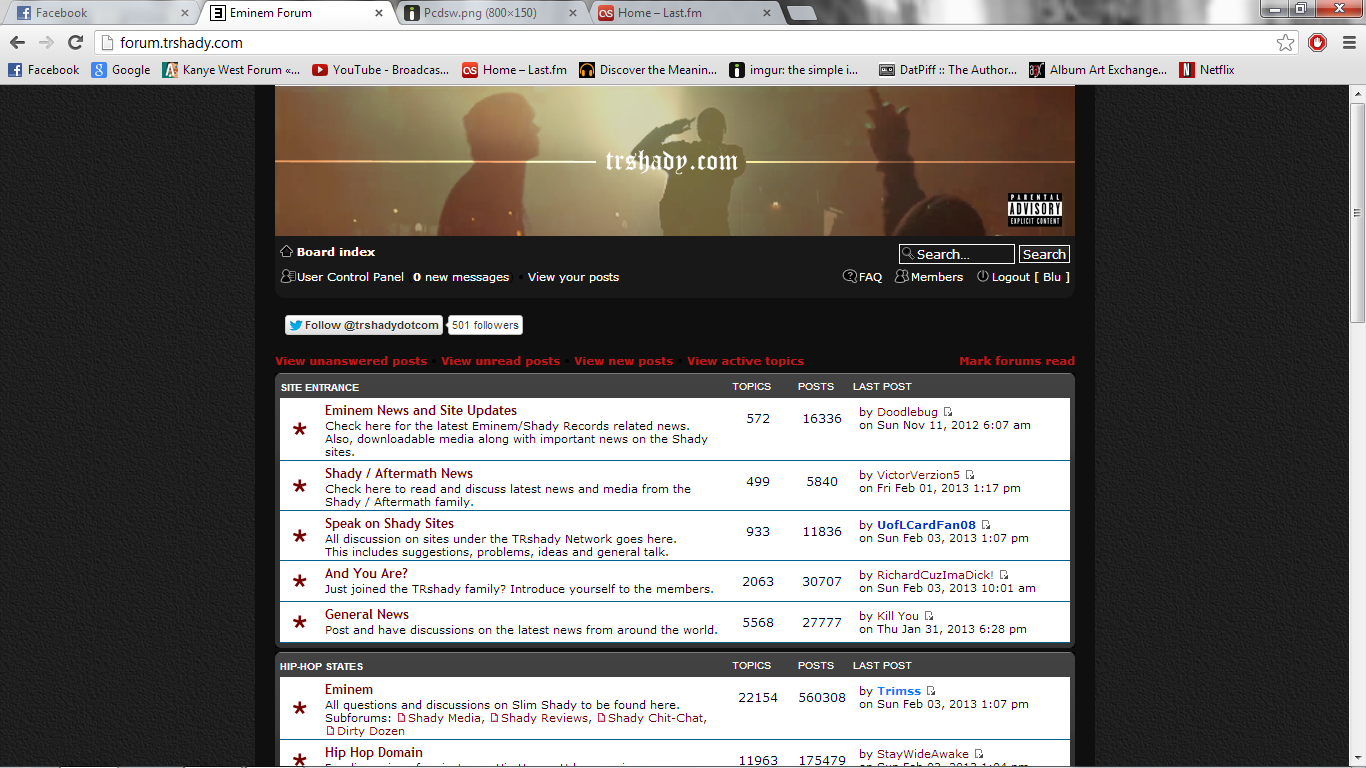Open the YouTube - Broadcast bookmark
The width and height of the screenshot is (1366, 768).
click(381, 70)
